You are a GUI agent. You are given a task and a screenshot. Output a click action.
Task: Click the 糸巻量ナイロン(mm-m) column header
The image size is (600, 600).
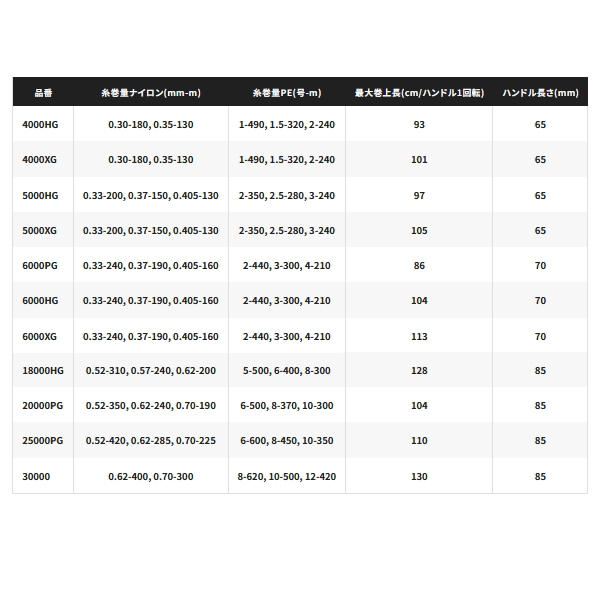coord(150,91)
